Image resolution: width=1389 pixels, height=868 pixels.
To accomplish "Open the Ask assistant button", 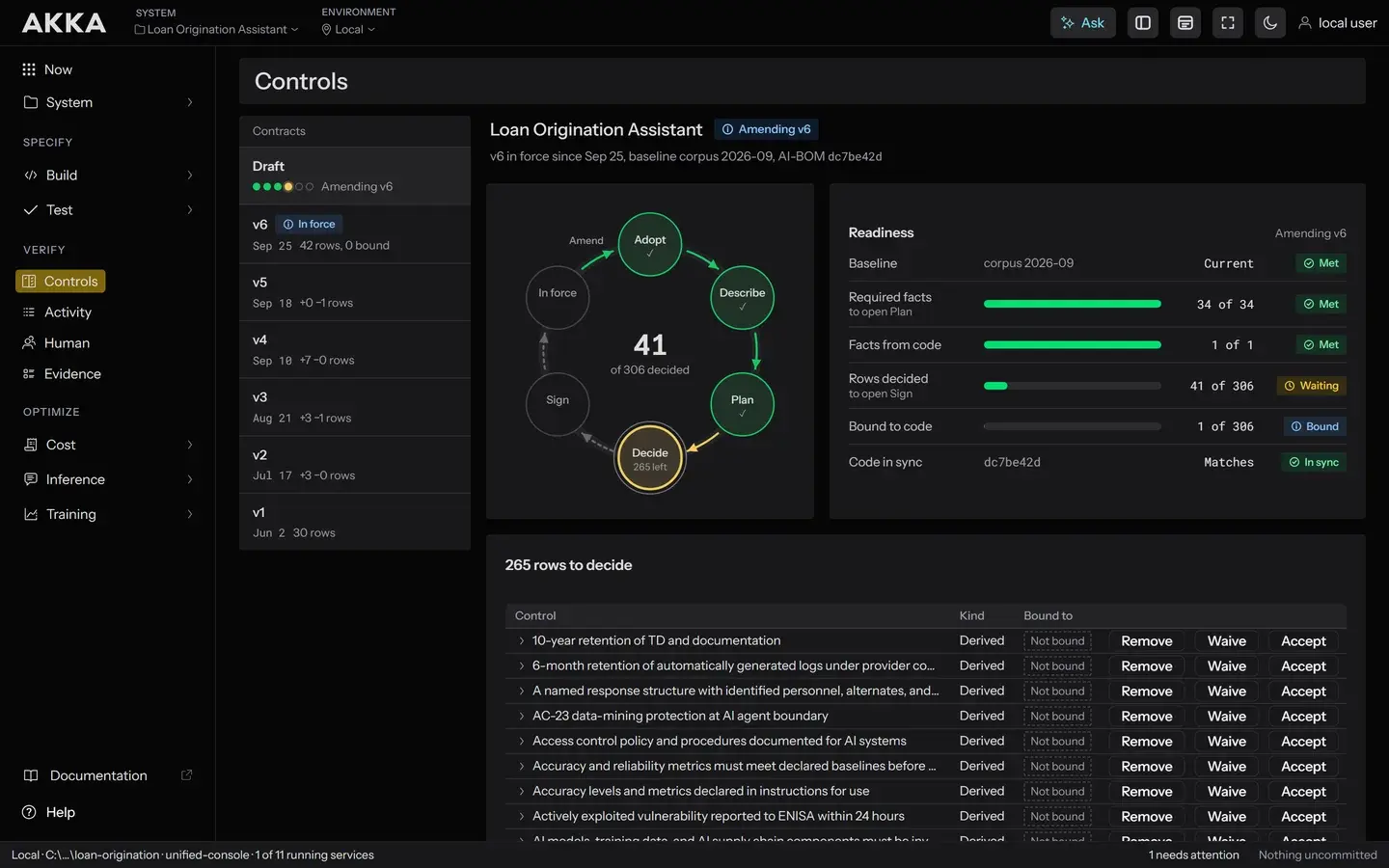I will 1082,23.
